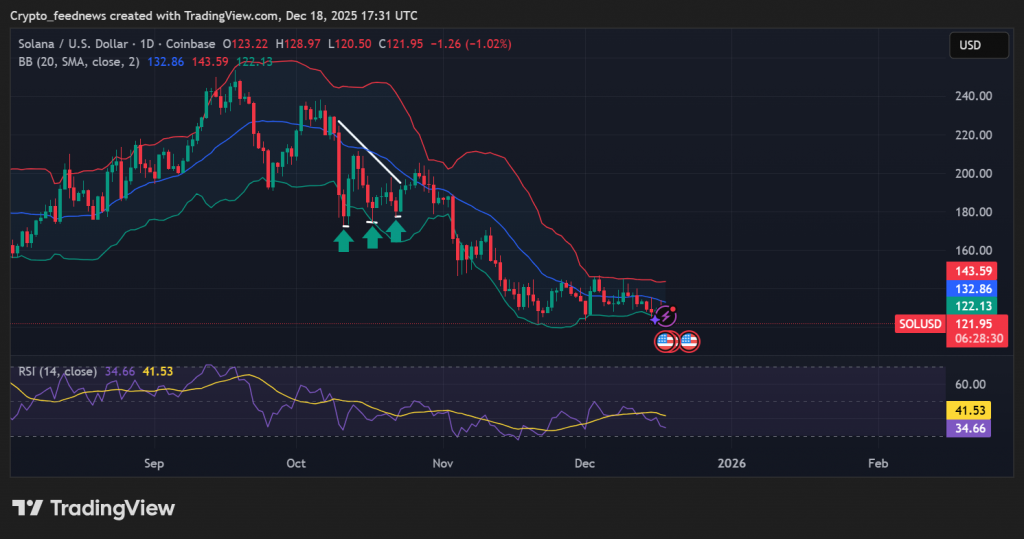The image size is (1024, 539).
Task: Click the 2026 label on time axis
Action: 732,464
